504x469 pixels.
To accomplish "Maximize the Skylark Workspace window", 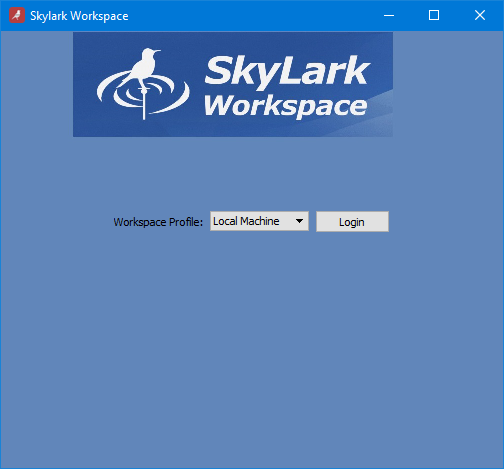I will 434,15.
